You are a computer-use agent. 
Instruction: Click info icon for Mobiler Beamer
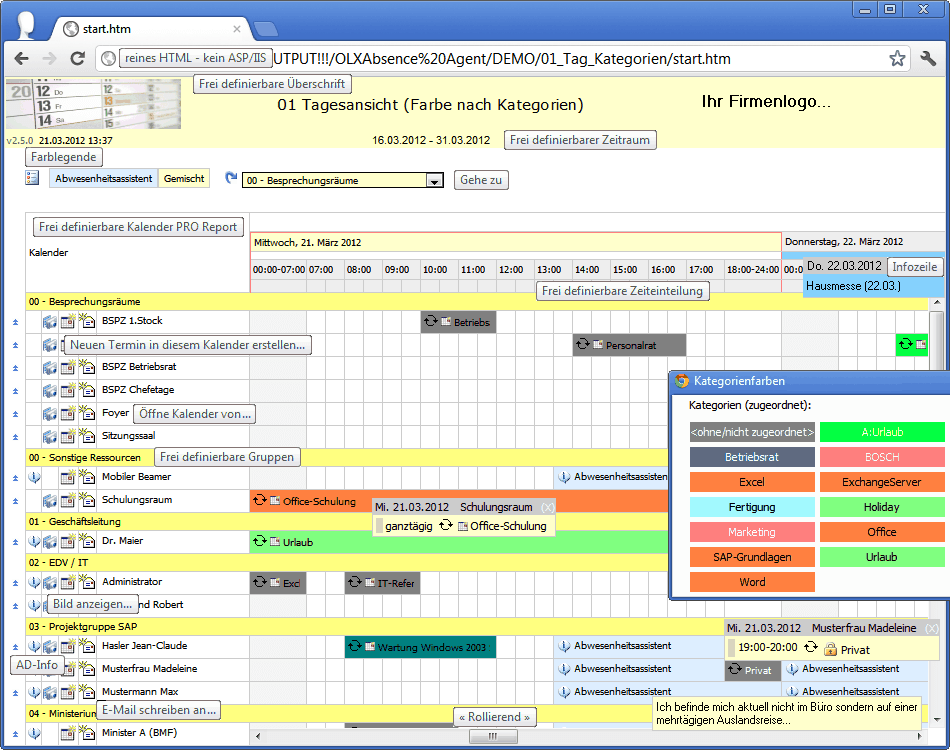click(34, 477)
